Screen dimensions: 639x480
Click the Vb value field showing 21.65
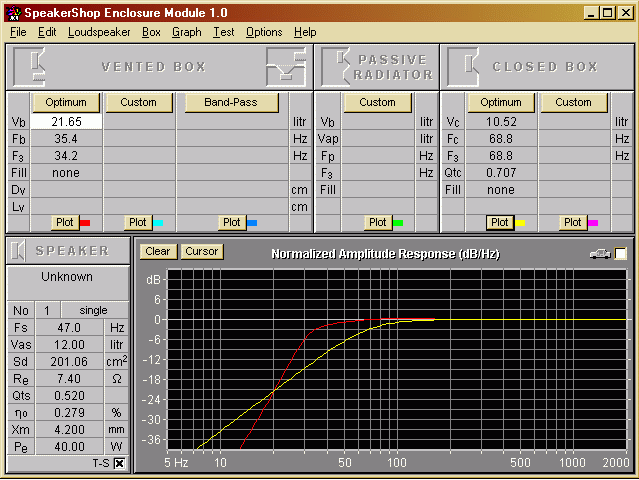coord(67,121)
